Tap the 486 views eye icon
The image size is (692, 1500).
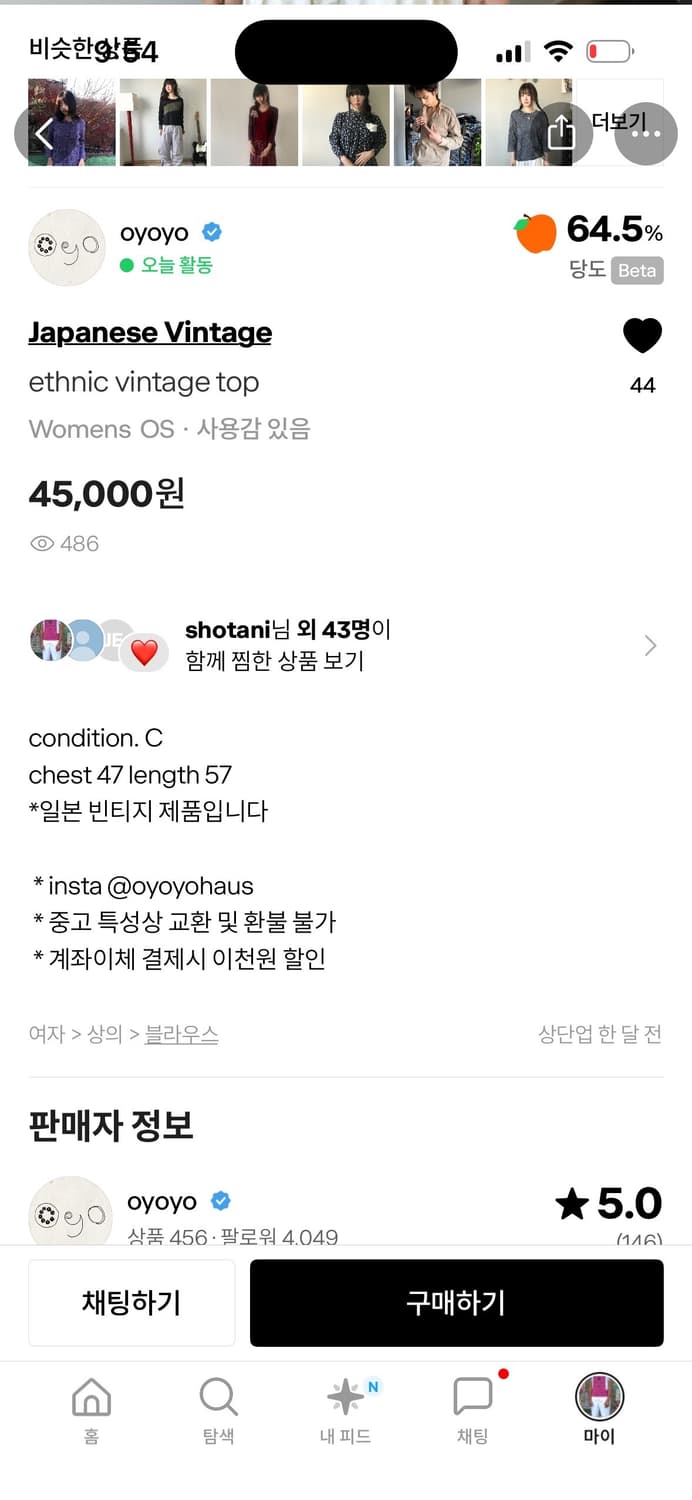(x=41, y=543)
